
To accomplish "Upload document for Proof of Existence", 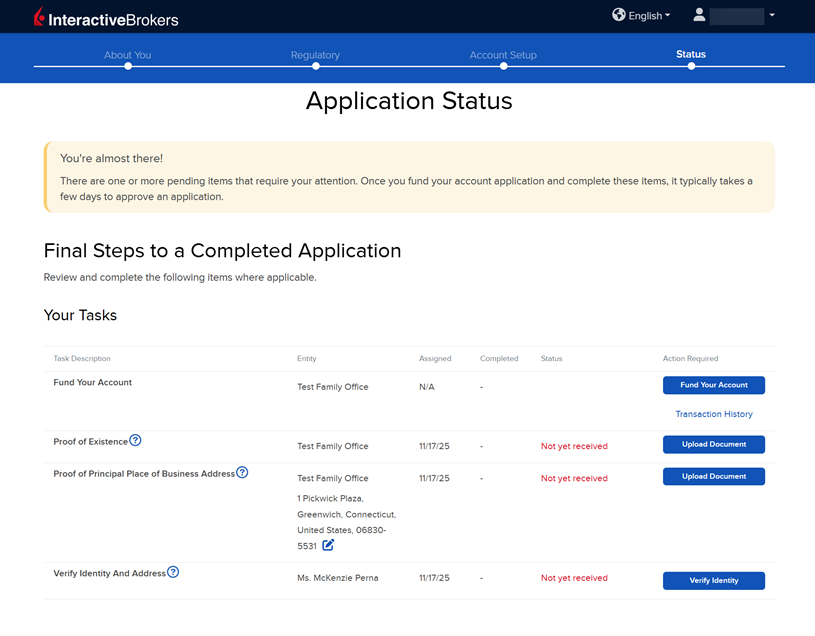I will 713,444.
